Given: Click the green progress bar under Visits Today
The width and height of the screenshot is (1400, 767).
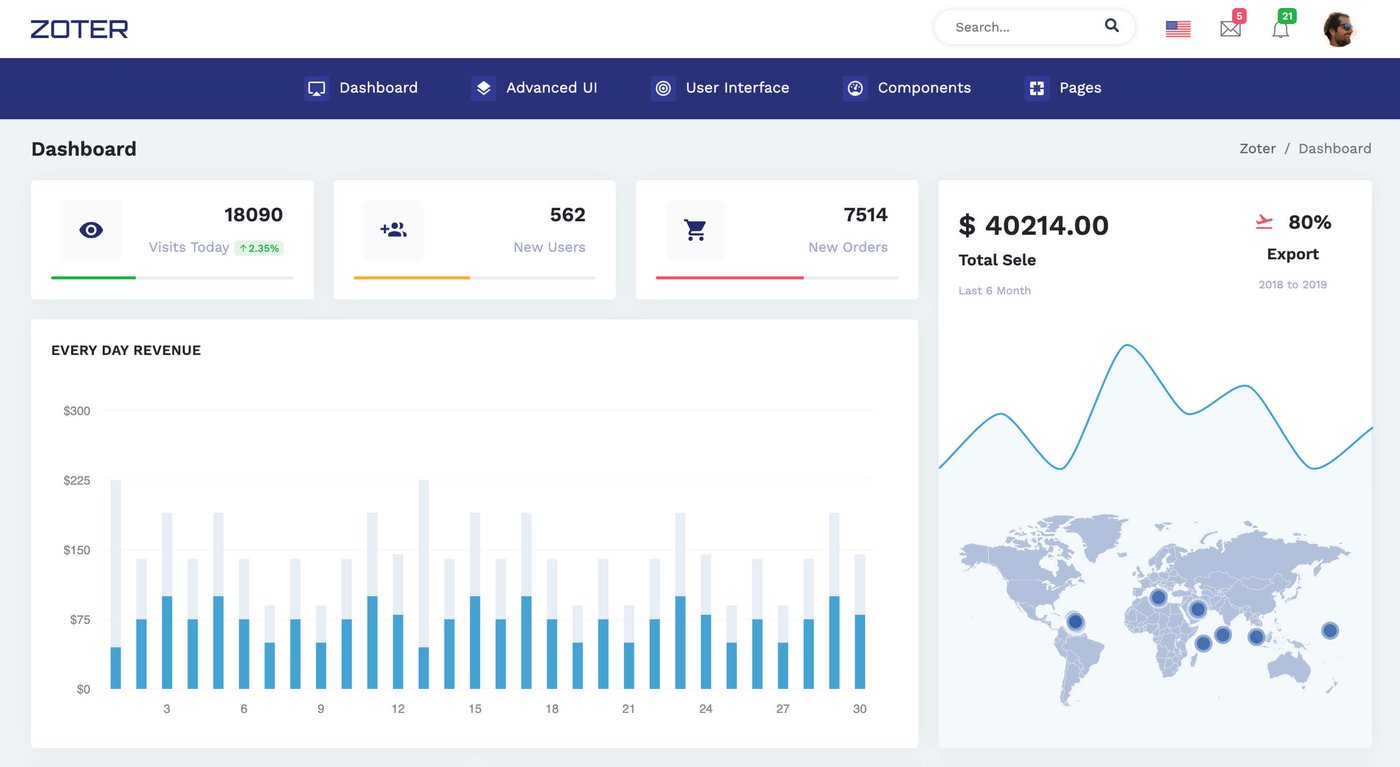Looking at the screenshot, I should (93, 278).
